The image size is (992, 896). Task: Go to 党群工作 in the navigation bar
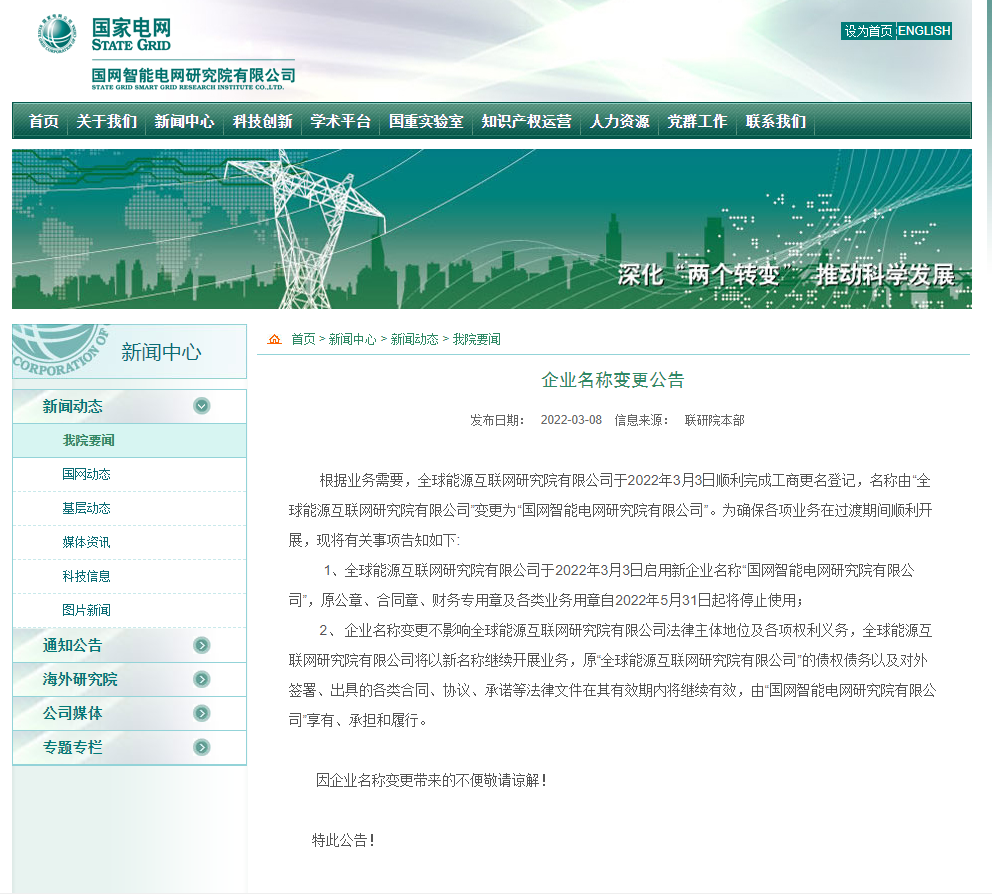697,121
